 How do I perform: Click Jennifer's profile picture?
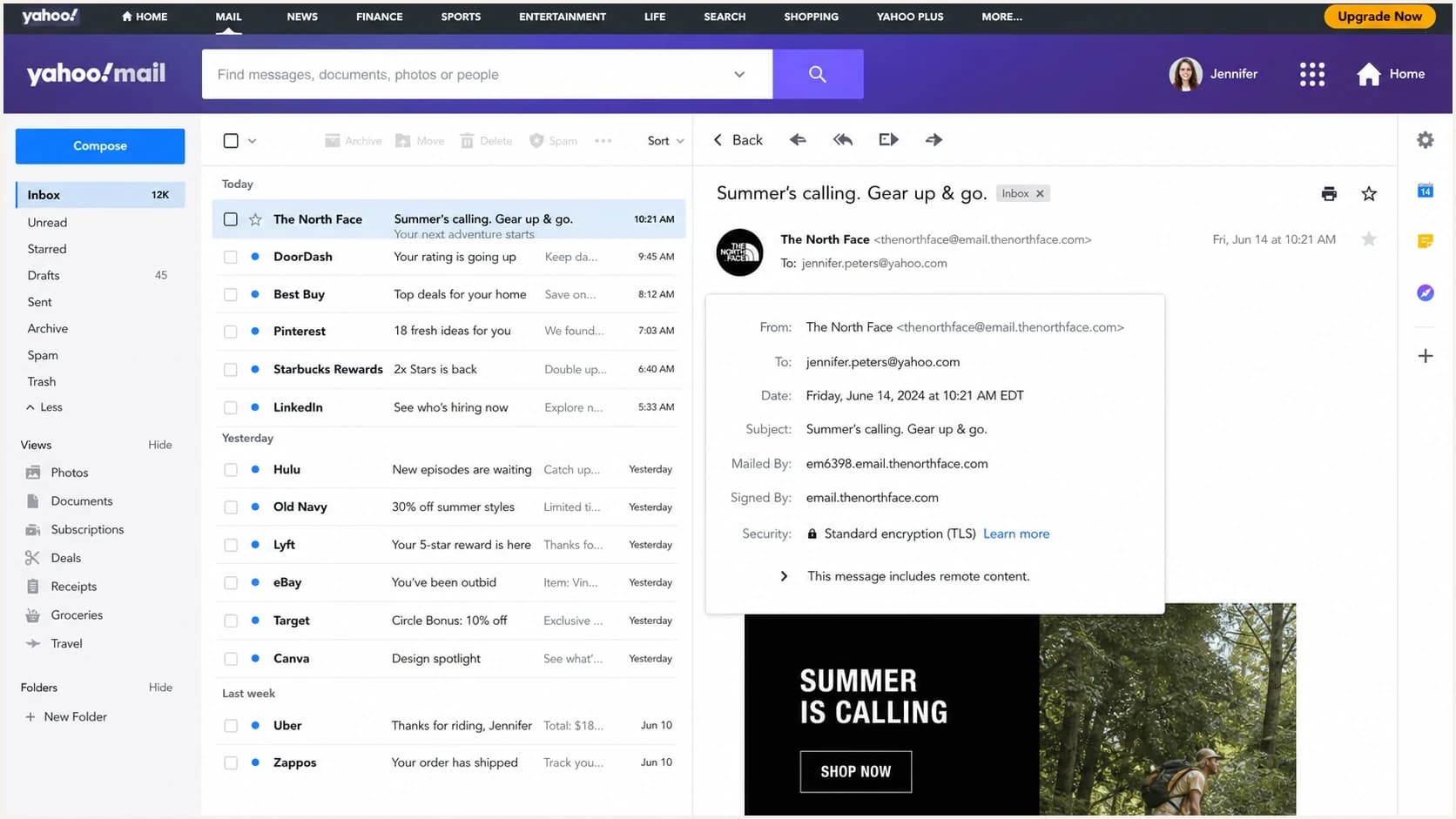pos(1185,74)
